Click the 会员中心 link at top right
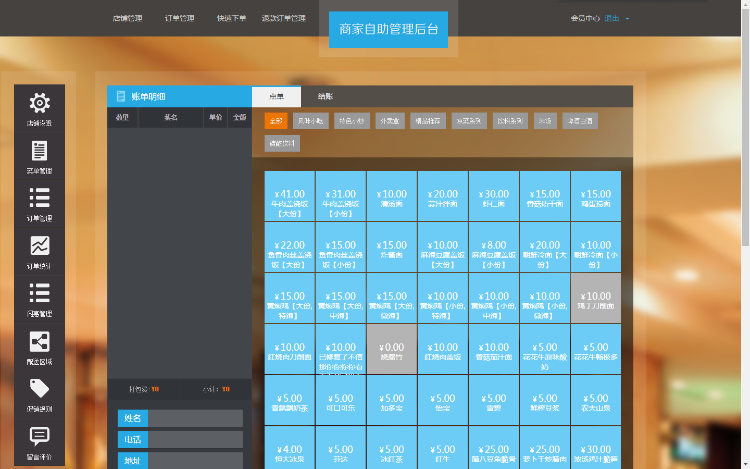 click(x=585, y=18)
